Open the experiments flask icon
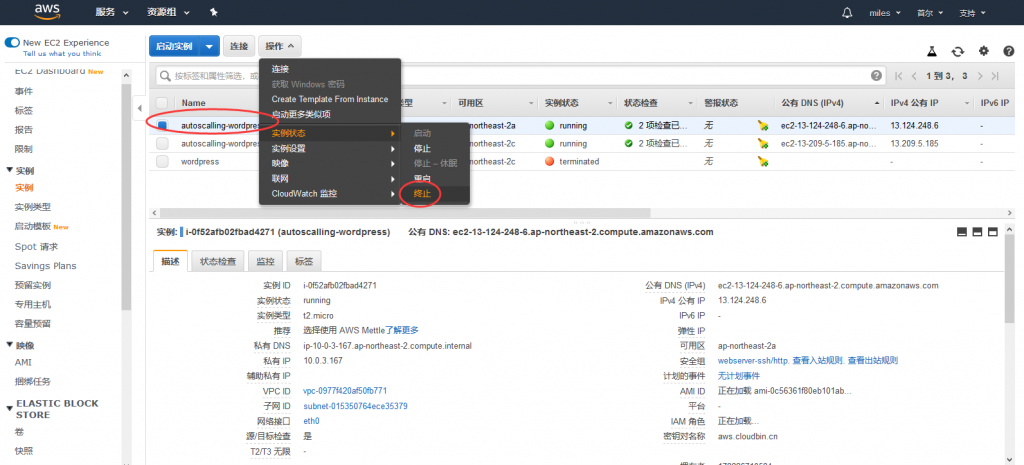 click(x=933, y=51)
